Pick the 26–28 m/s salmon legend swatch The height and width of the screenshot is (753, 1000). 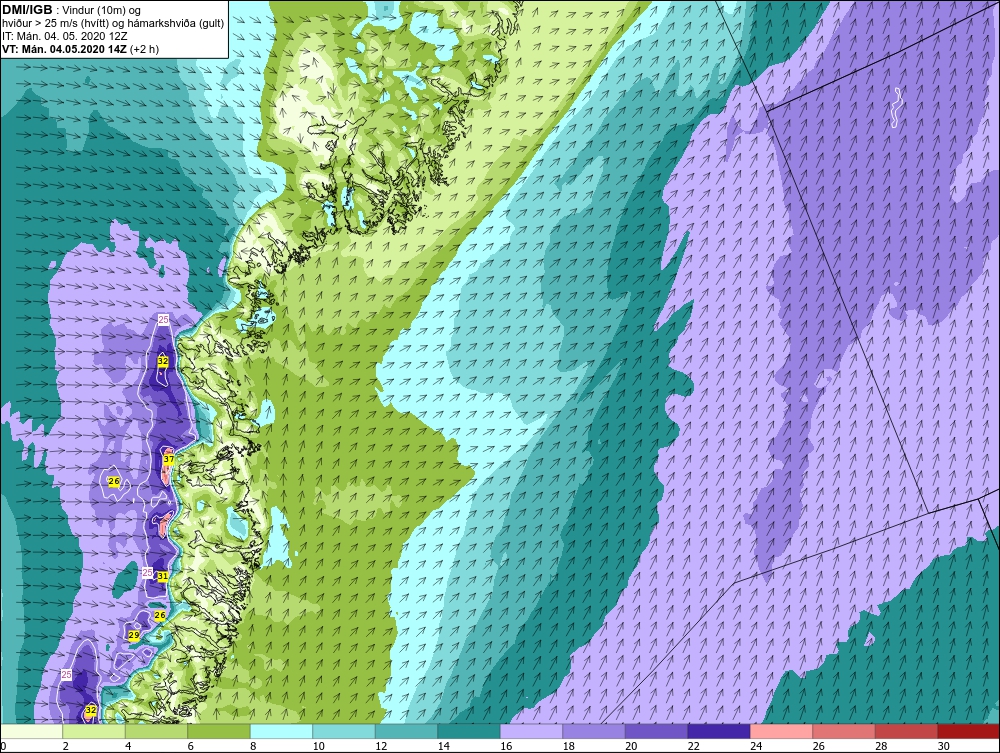coord(844,731)
